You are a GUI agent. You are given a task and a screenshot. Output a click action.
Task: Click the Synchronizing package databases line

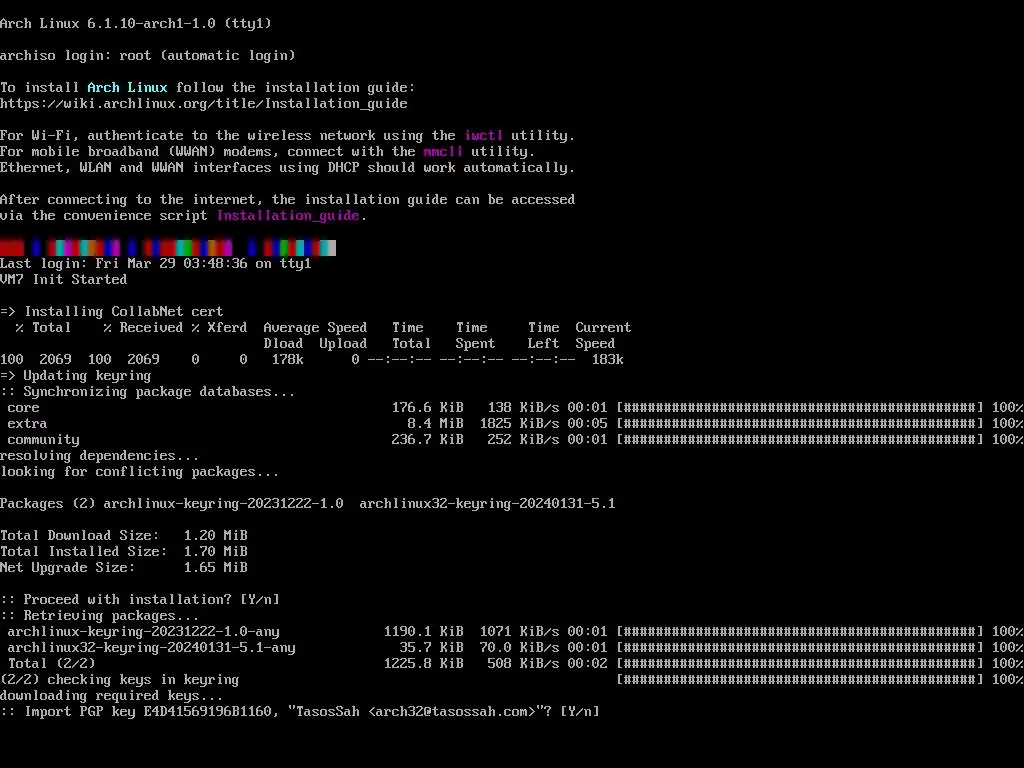(148, 391)
